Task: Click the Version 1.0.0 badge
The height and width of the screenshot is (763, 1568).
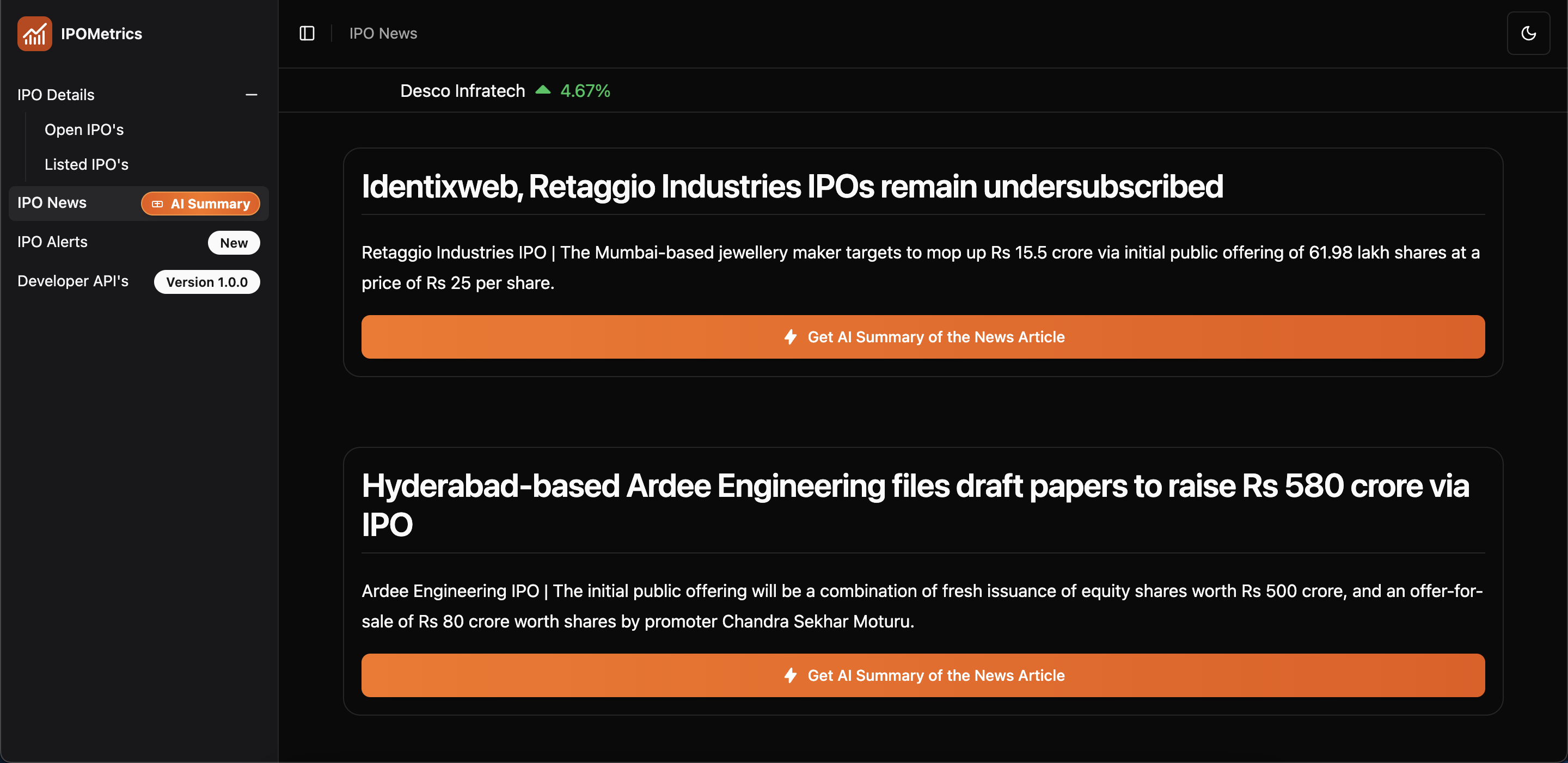Action: [207, 282]
